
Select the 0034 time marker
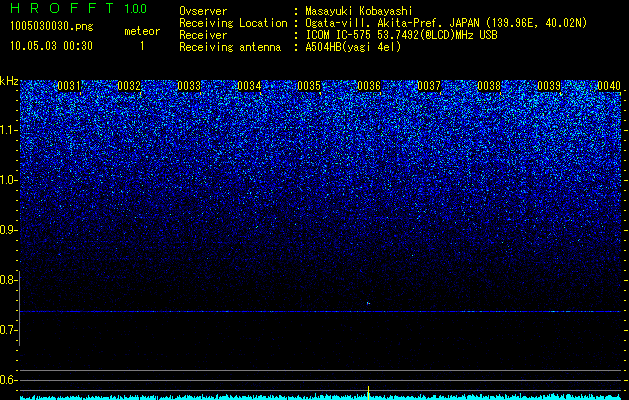click(249, 86)
